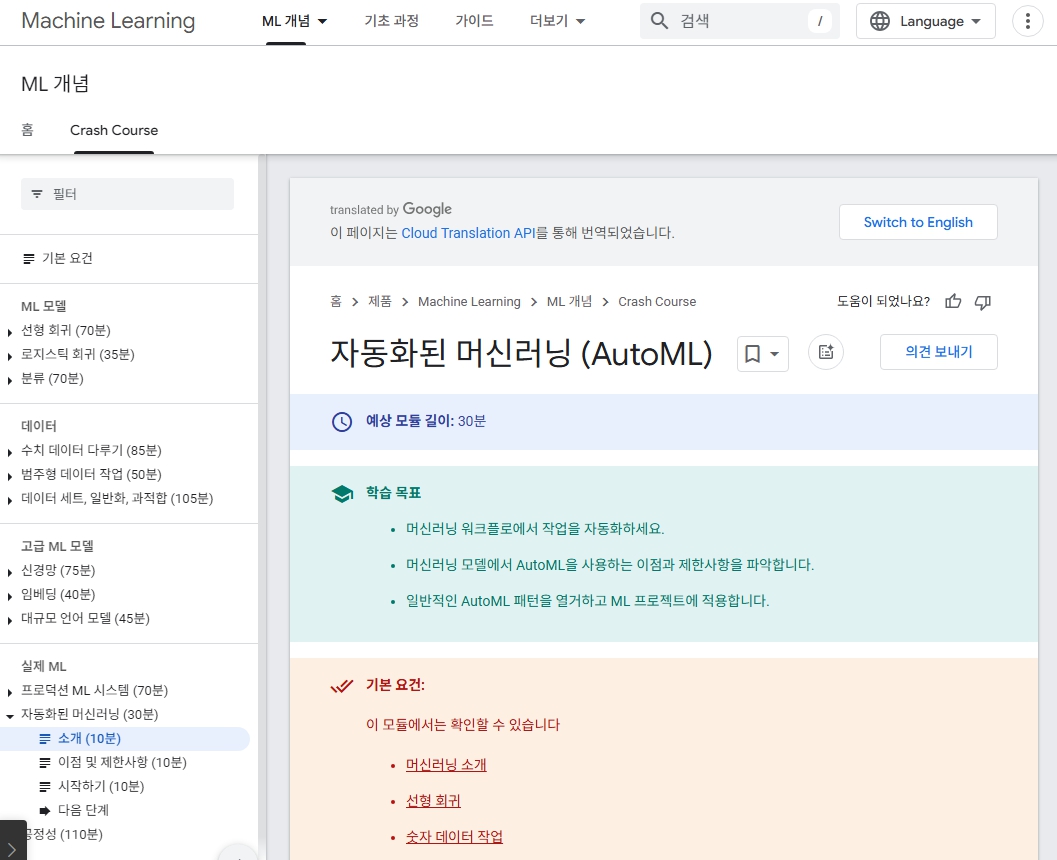
Task: Click the 홈 breadcrumb link
Action: (x=336, y=301)
